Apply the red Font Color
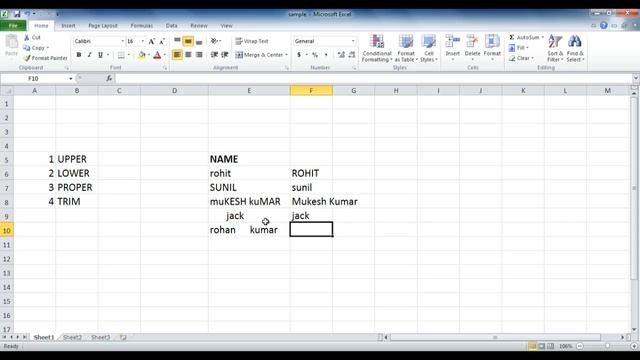Screen dimensions: 640x360 coord(157,55)
